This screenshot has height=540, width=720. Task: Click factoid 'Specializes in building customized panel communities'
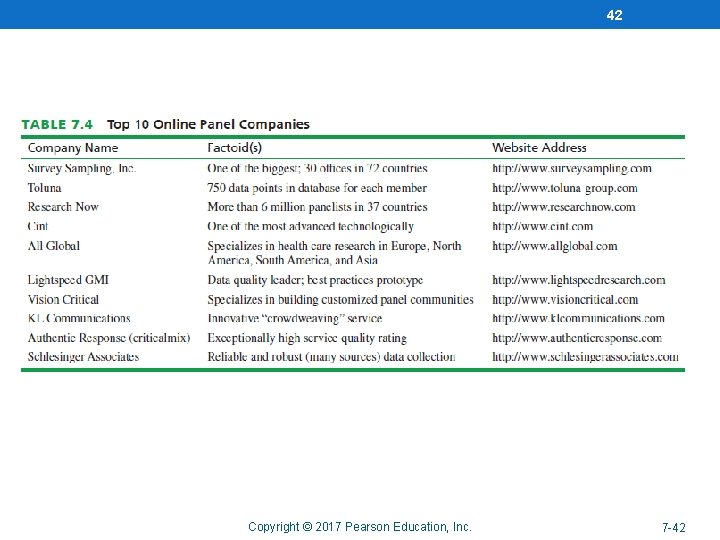click(340, 300)
